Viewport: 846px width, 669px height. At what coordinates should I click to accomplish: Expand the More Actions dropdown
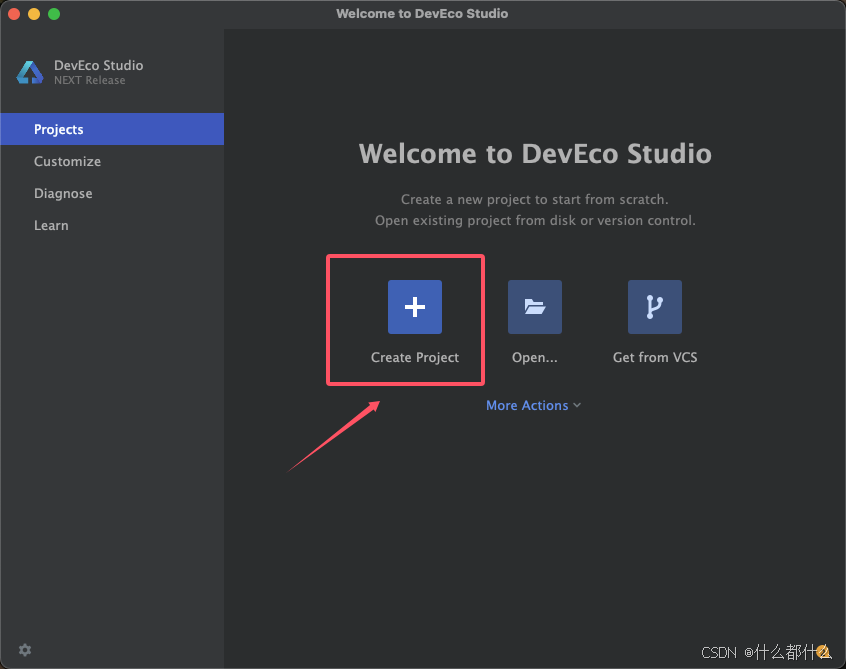(533, 405)
